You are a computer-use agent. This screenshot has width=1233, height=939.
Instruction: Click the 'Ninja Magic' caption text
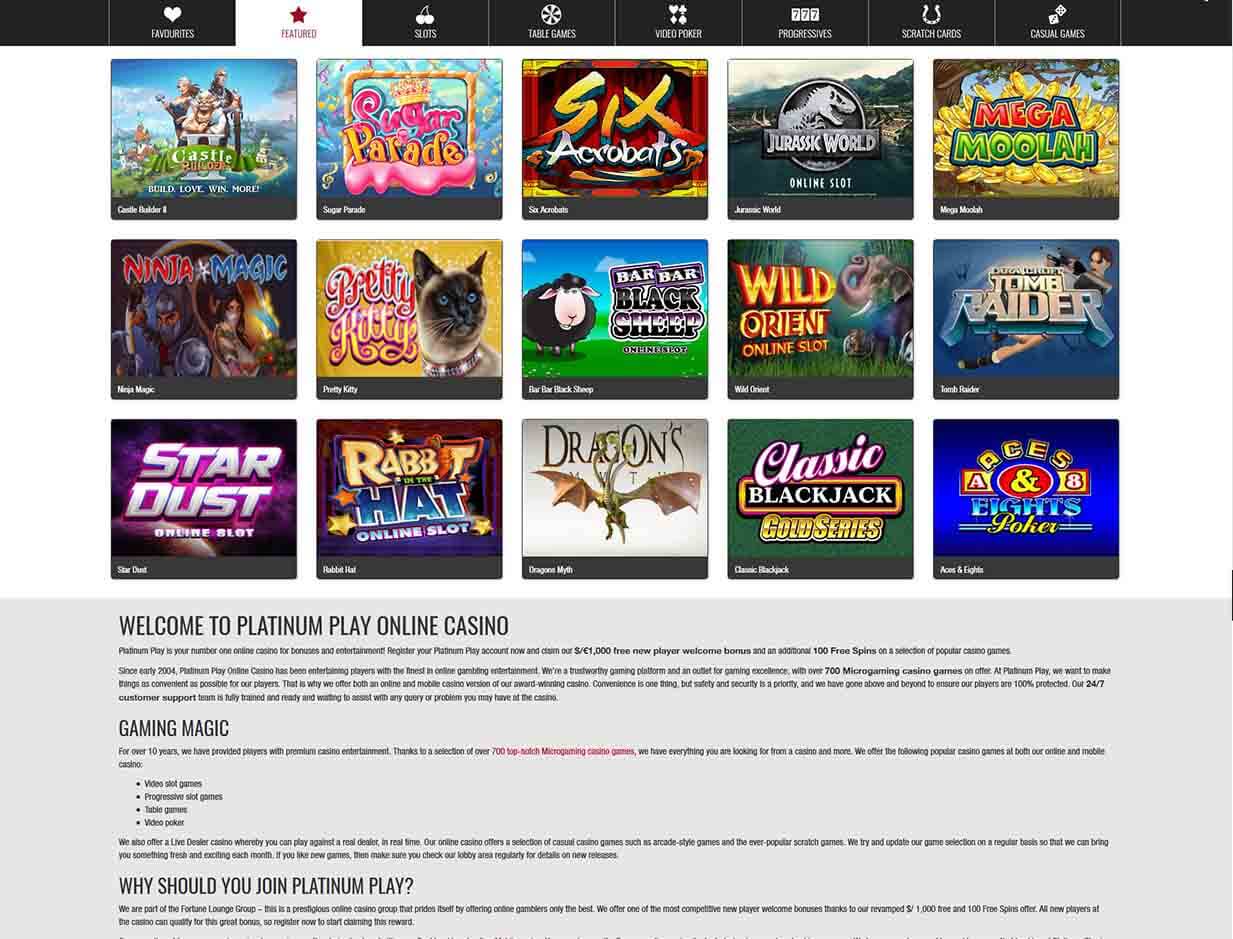[x=136, y=390]
